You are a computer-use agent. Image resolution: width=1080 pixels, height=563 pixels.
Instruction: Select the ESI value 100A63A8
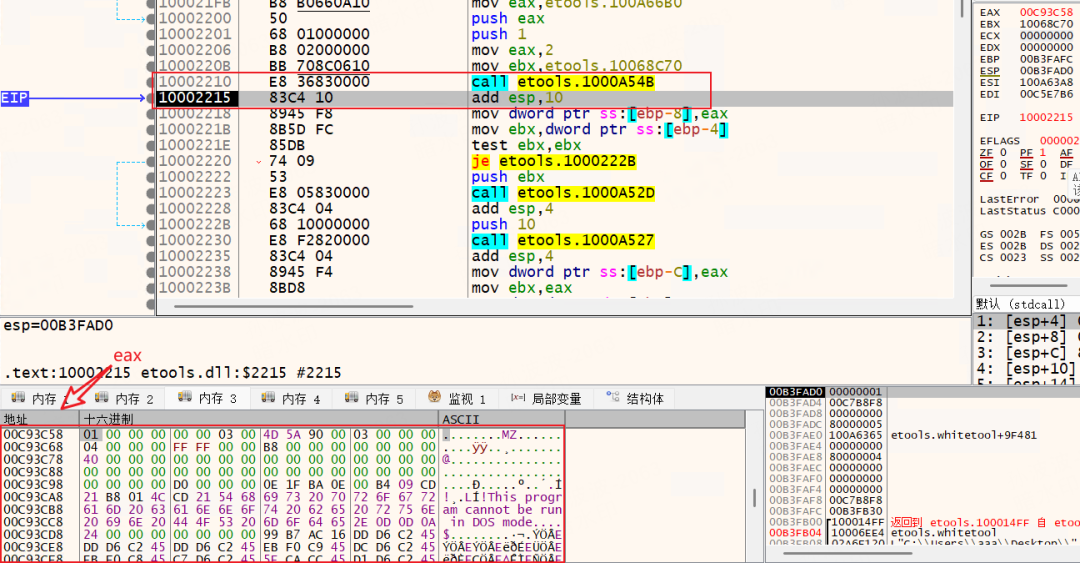pyautogui.click(x=1046, y=83)
